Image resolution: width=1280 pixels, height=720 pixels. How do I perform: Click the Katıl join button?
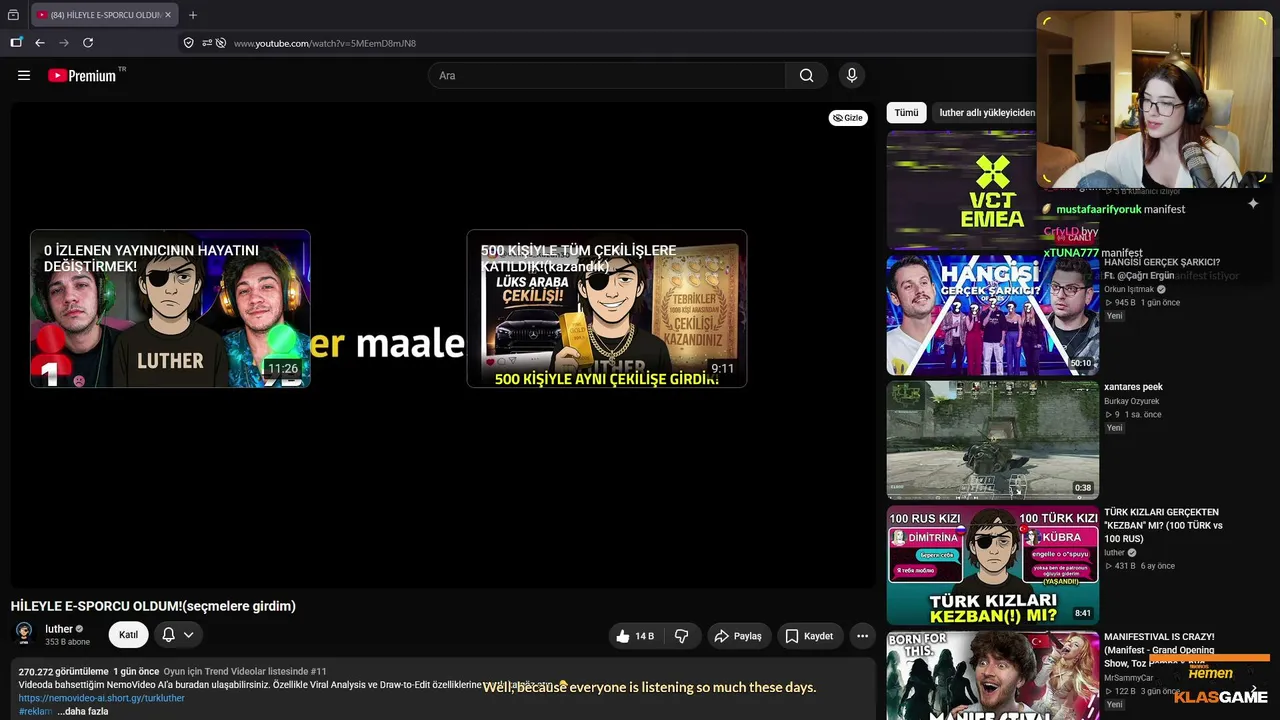pos(129,635)
